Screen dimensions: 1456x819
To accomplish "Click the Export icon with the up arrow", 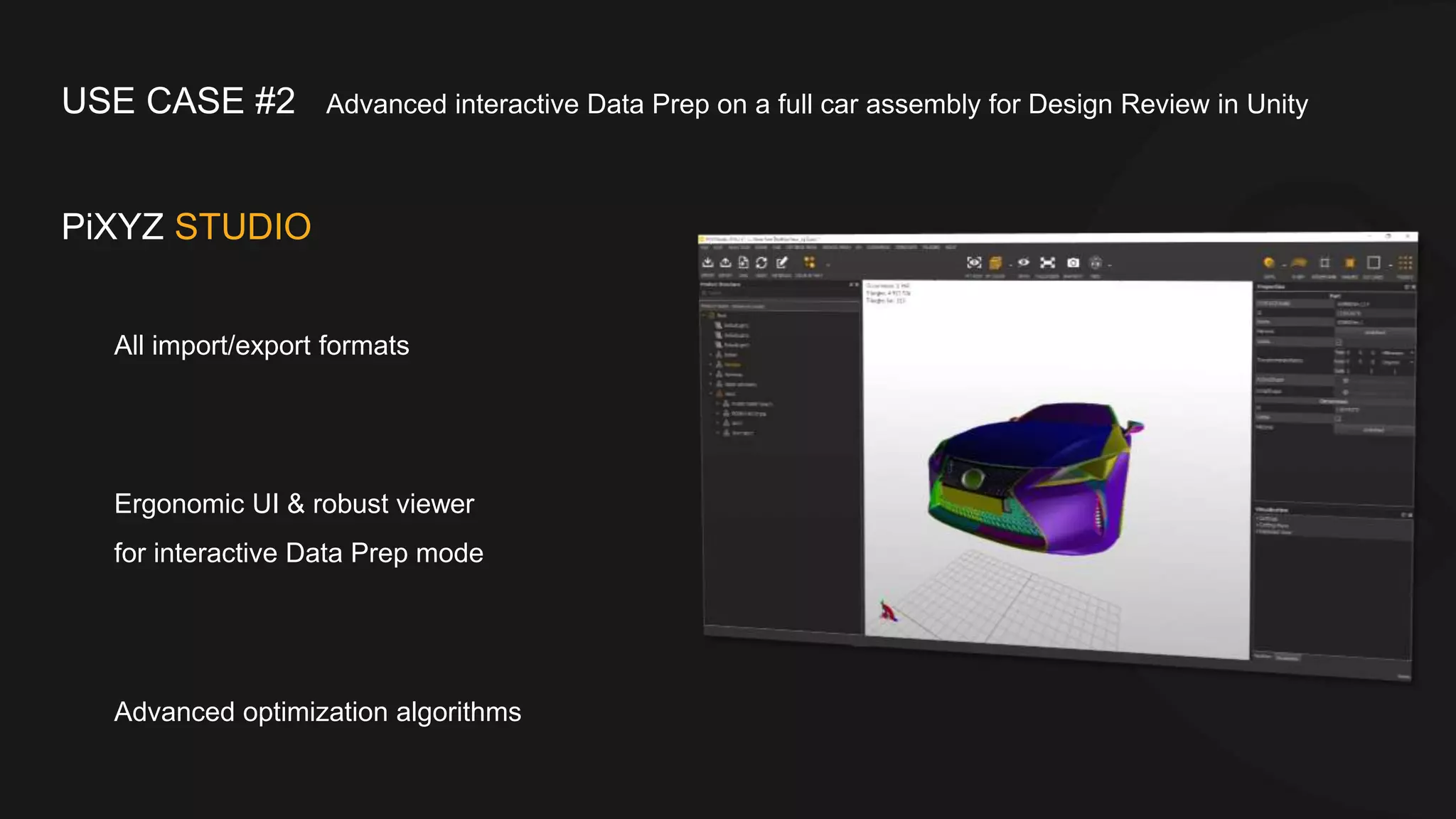I will click(x=725, y=263).
